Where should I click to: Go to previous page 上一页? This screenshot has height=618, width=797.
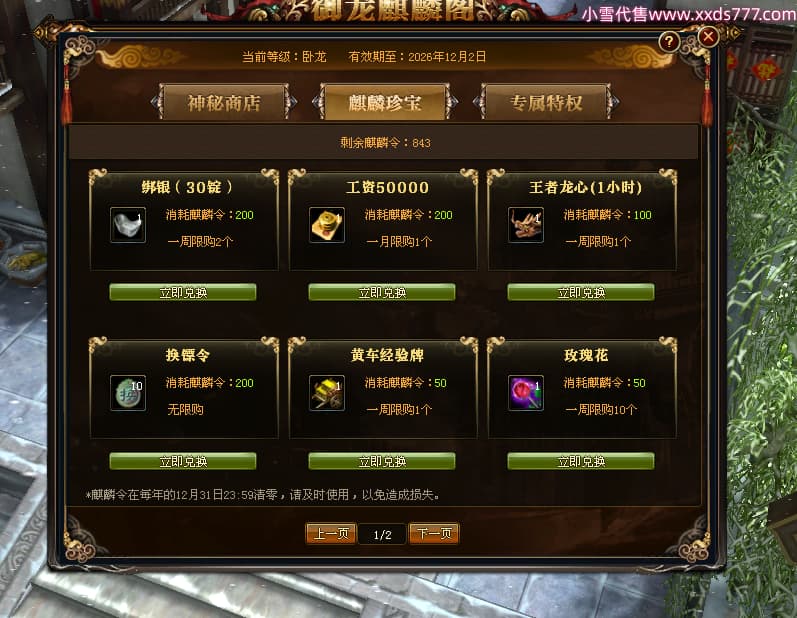(331, 534)
